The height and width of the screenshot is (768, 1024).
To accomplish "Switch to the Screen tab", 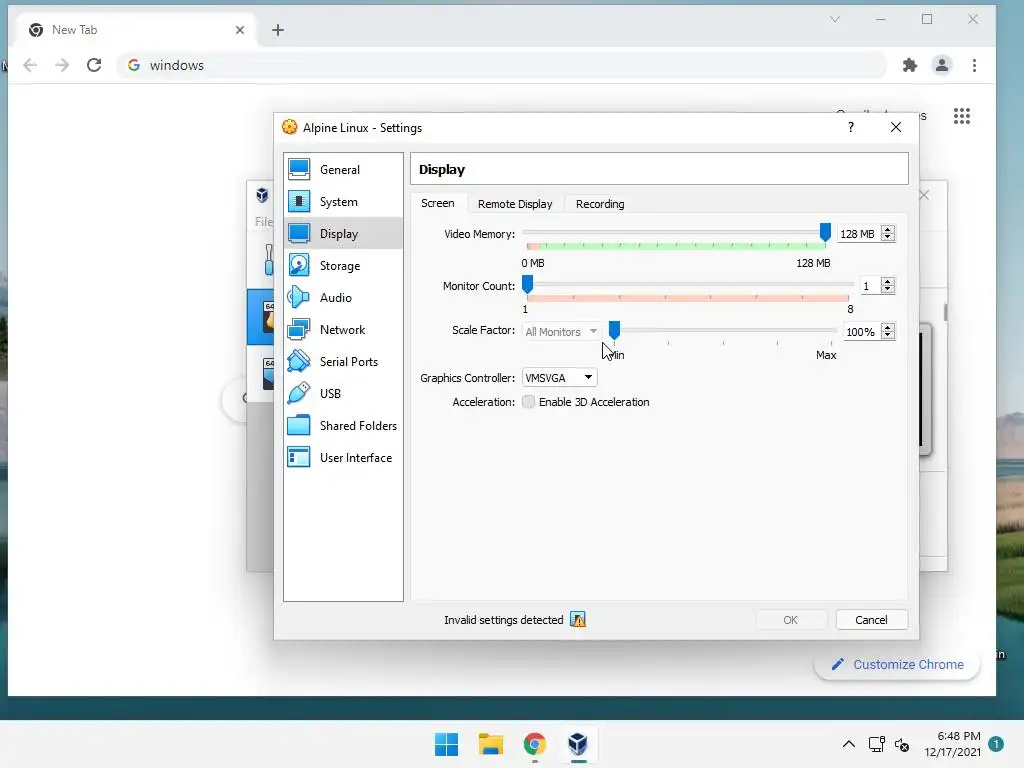I will (438, 203).
